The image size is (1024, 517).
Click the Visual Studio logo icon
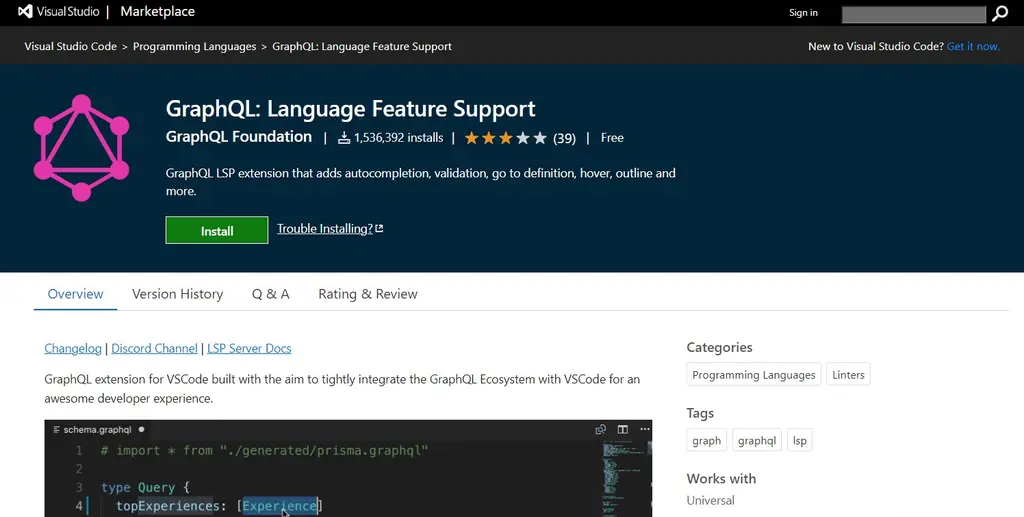pos(25,12)
